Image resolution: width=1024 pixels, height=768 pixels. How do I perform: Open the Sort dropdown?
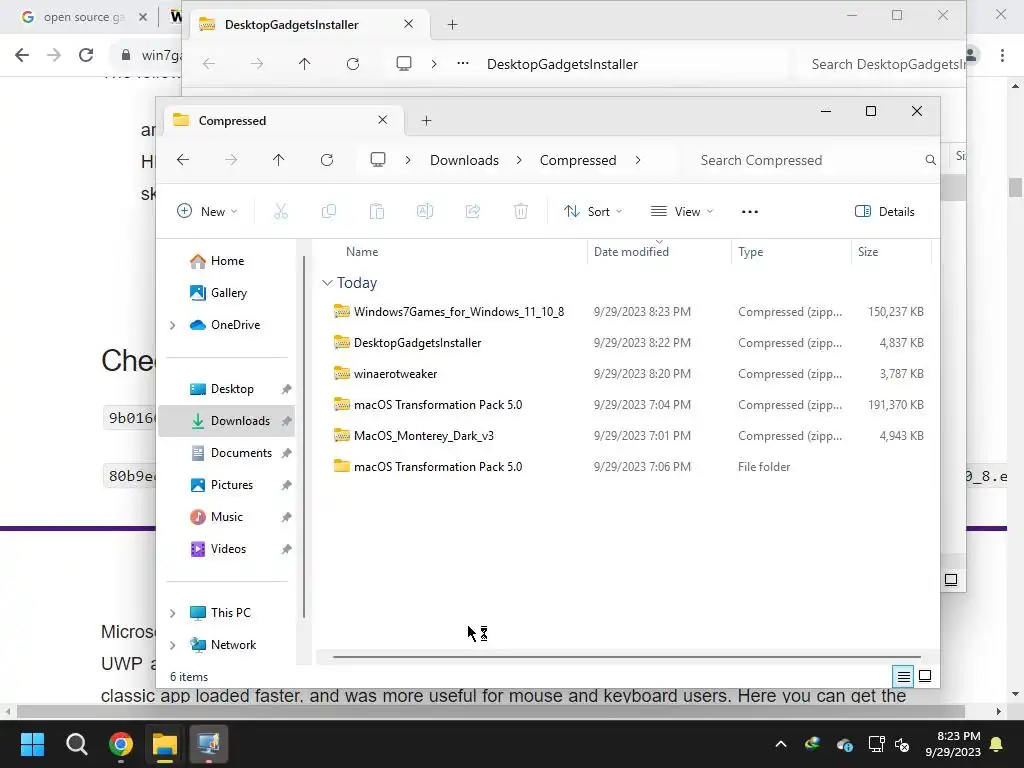pyautogui.click(x=593, y=212)
